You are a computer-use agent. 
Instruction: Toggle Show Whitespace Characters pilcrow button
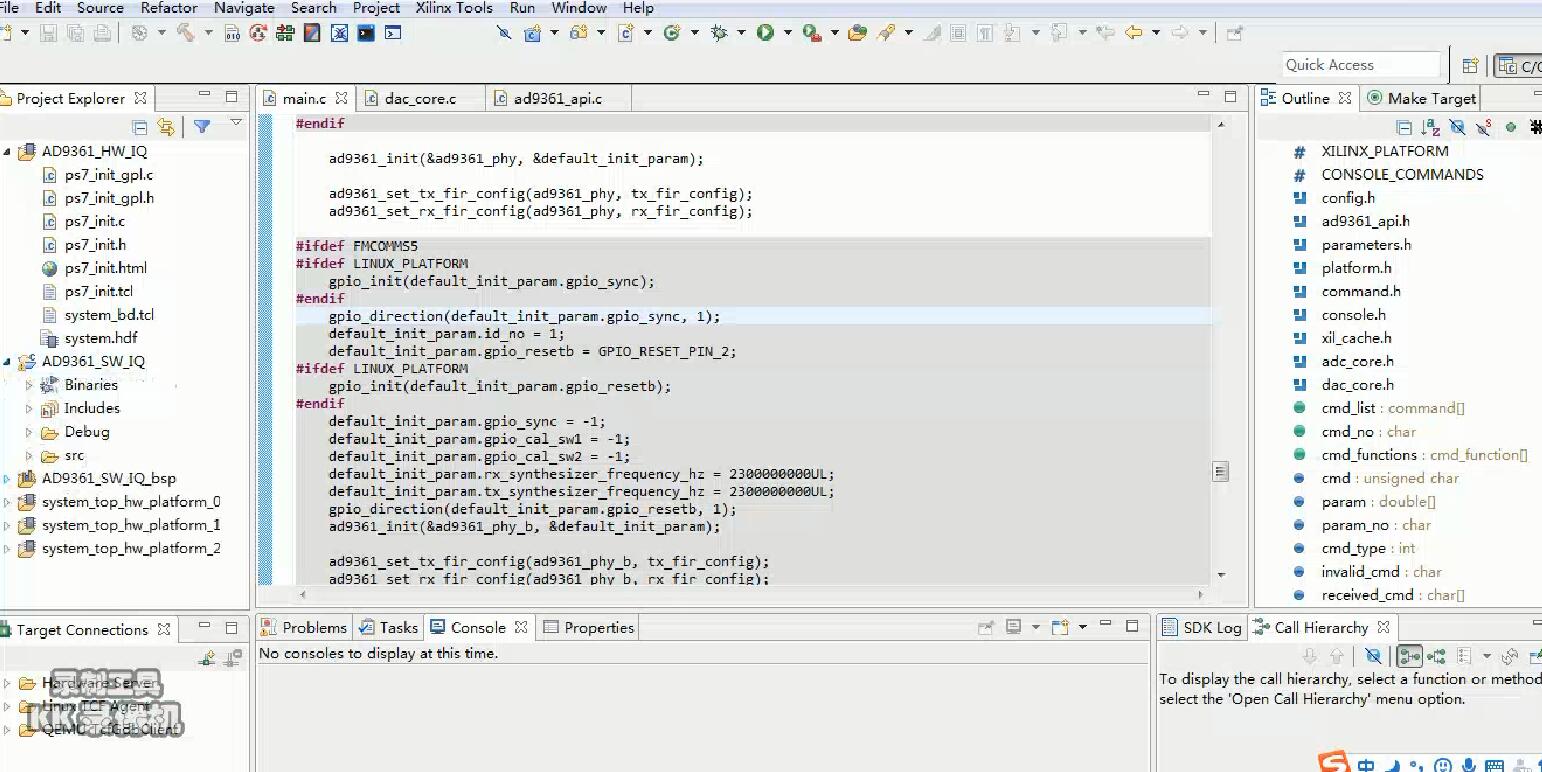(x=985, y=33)
